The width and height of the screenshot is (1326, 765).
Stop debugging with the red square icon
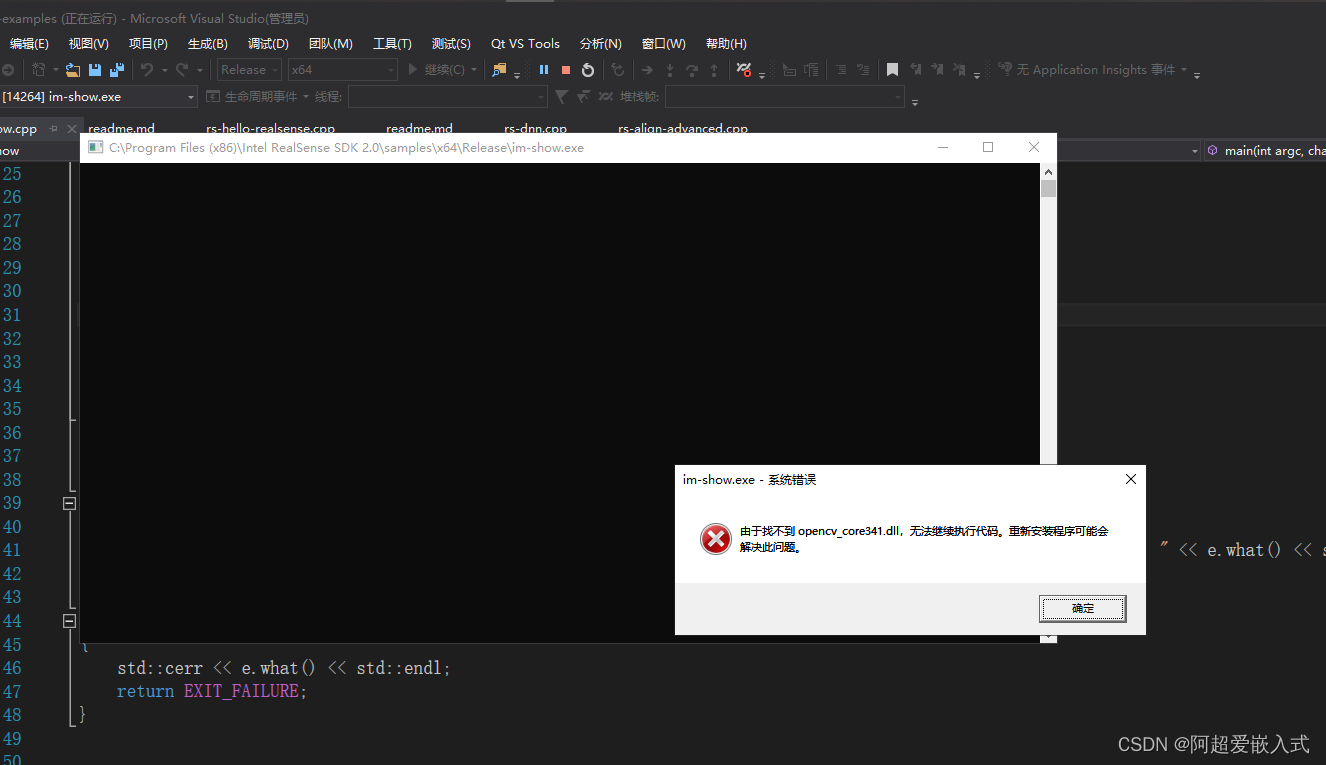tap(566, 70)
